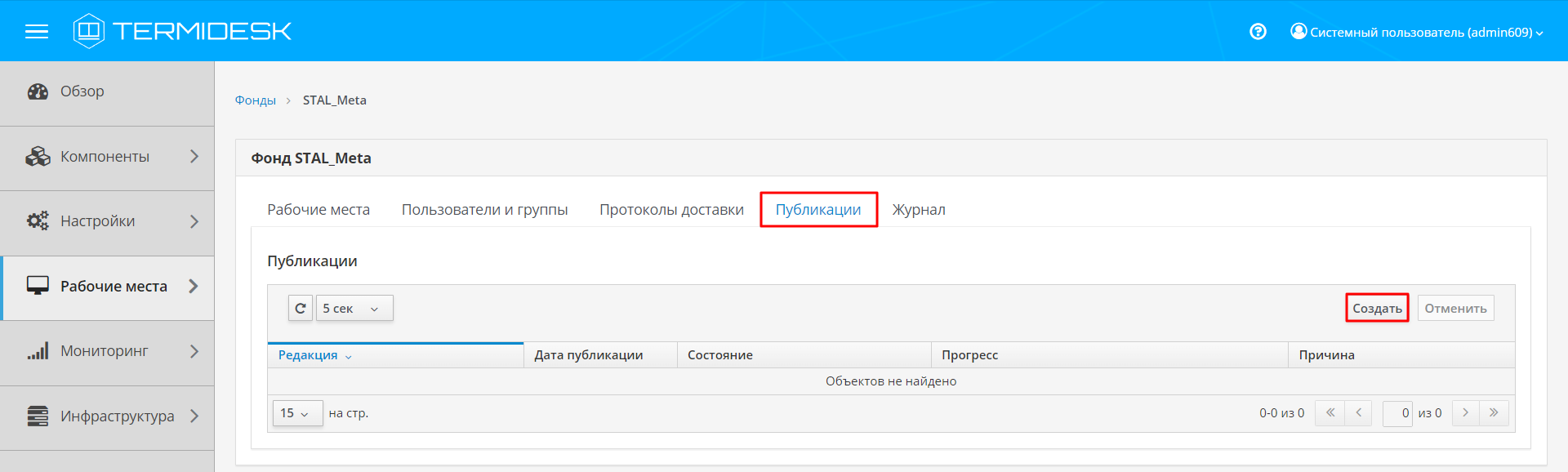Click the Termidesk logo icon
This screenshot has height=472, width=1568.
88,31
